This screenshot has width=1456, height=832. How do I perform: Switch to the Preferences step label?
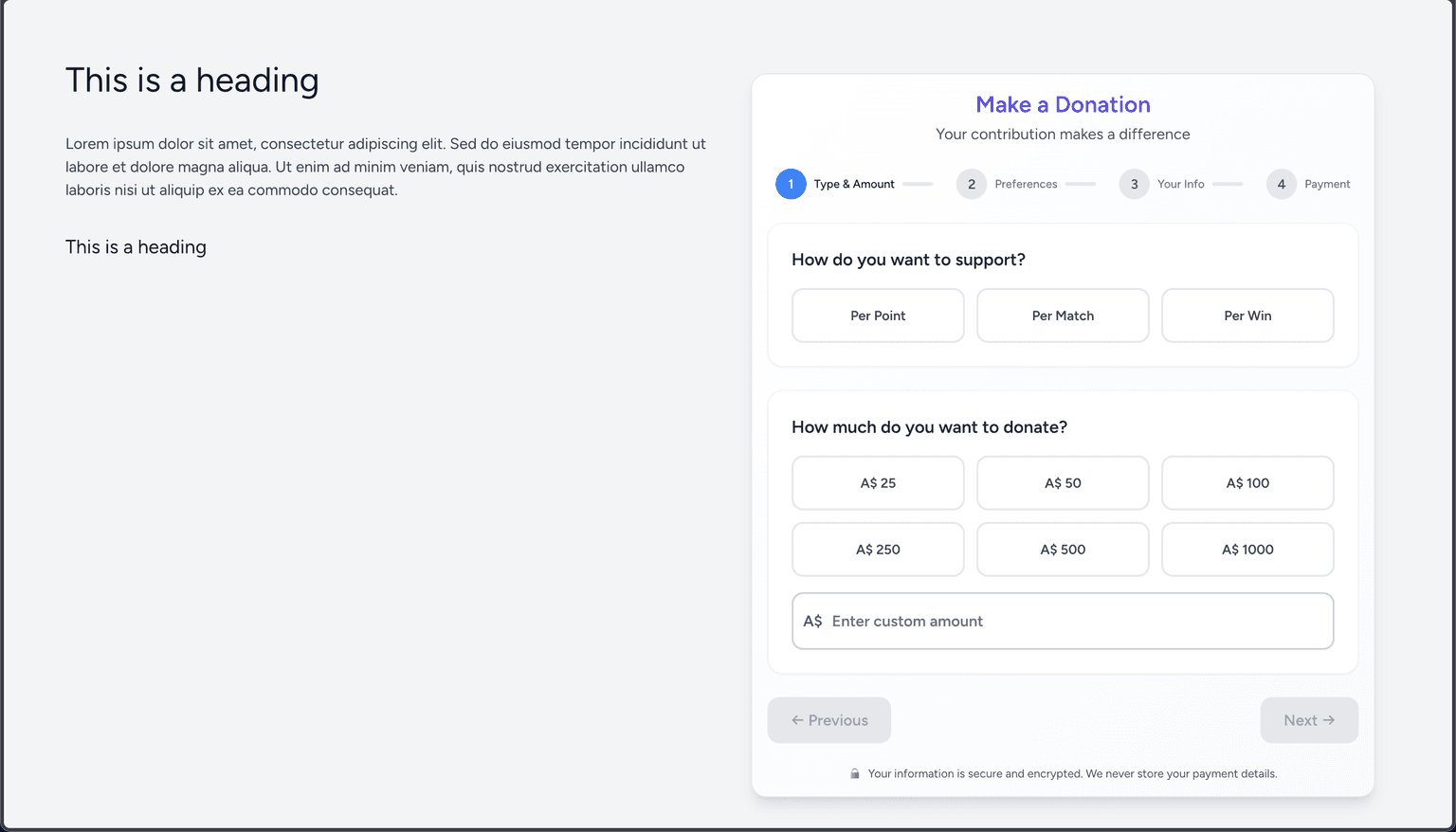tap(1026, 184)
